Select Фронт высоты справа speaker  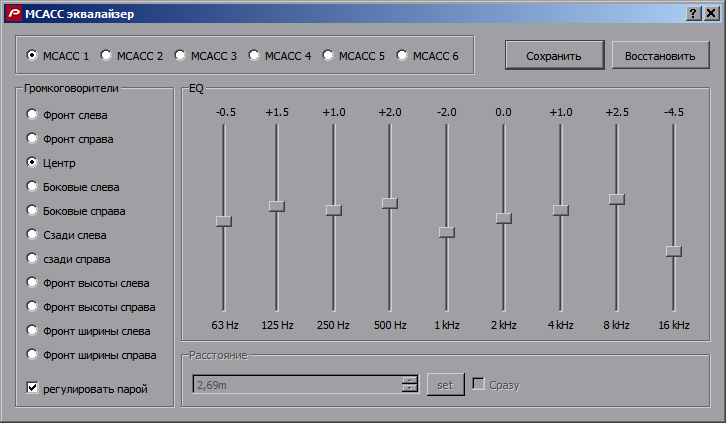click(x=91, y=307)
